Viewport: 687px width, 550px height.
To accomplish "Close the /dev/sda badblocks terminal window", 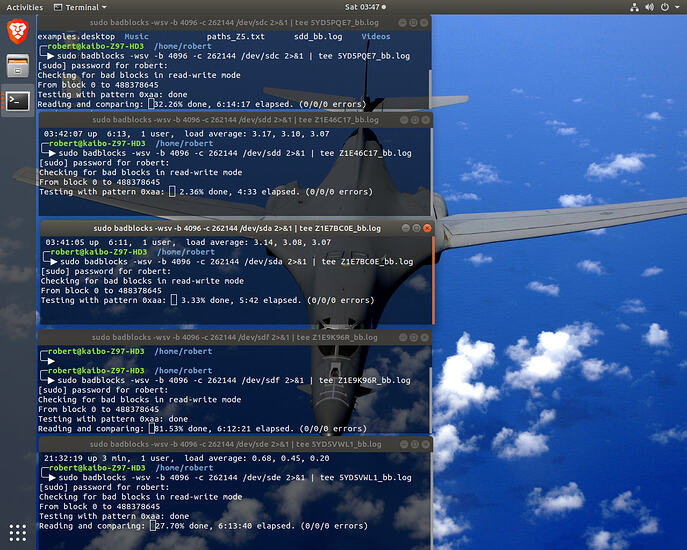I will pyautogui.click(x=427, y=228).
